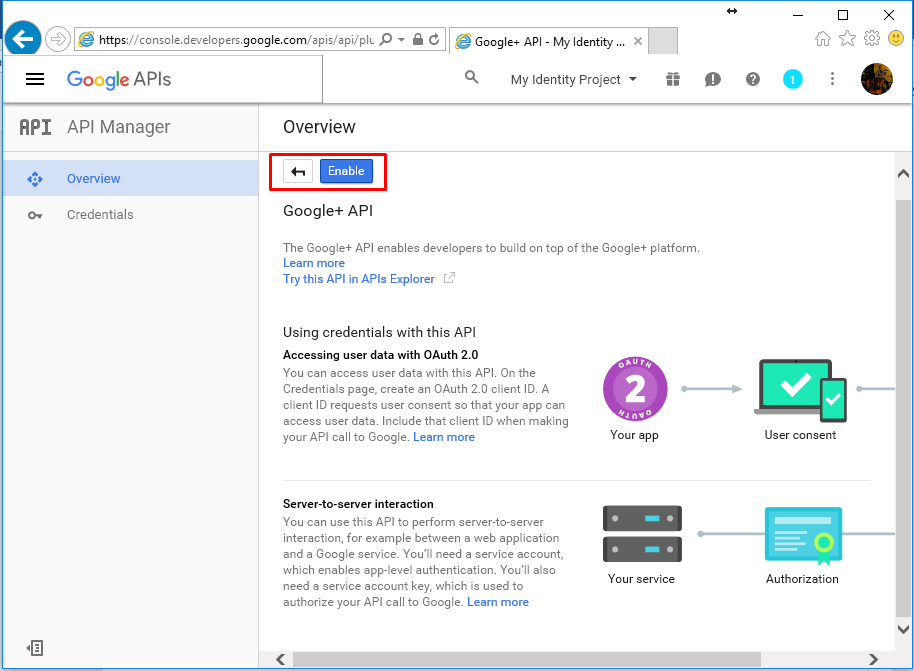Screen dimensions: 914x671
Task: Open the address bar autocomplete dropdown arrow
Action: [x=402, y=40]
